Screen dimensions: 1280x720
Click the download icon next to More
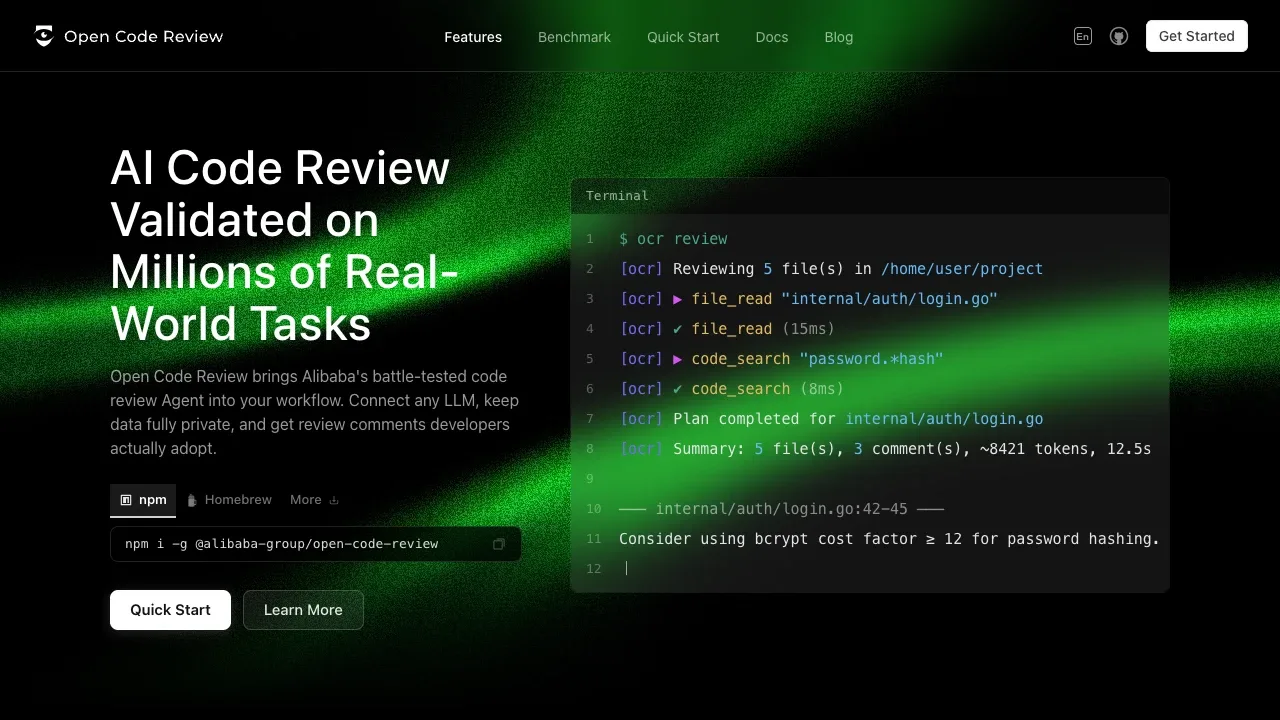coord(334,500)
